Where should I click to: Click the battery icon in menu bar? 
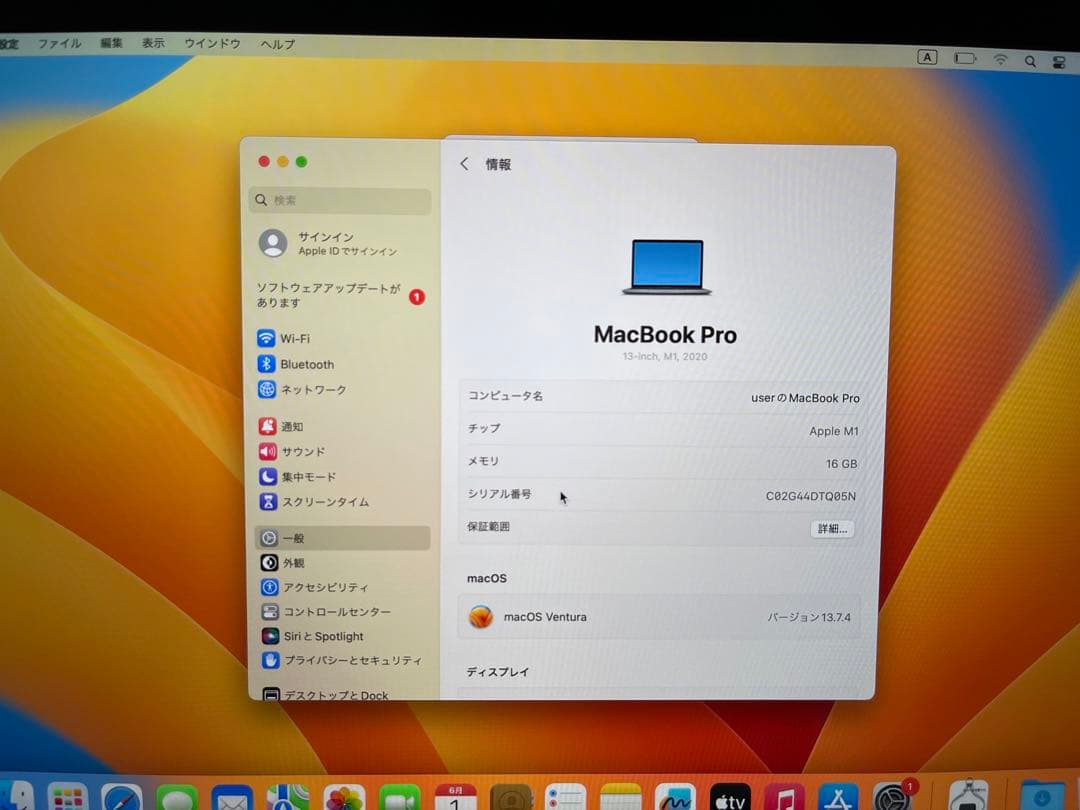pos(965,58)
